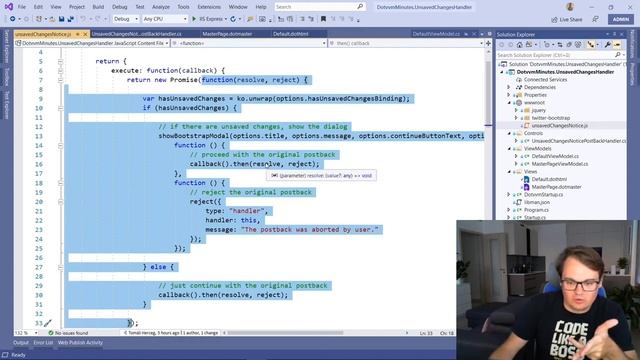This screenshot has width=640, height=360.
Task: Click the title bar Search box
Action: coord(320,7)
